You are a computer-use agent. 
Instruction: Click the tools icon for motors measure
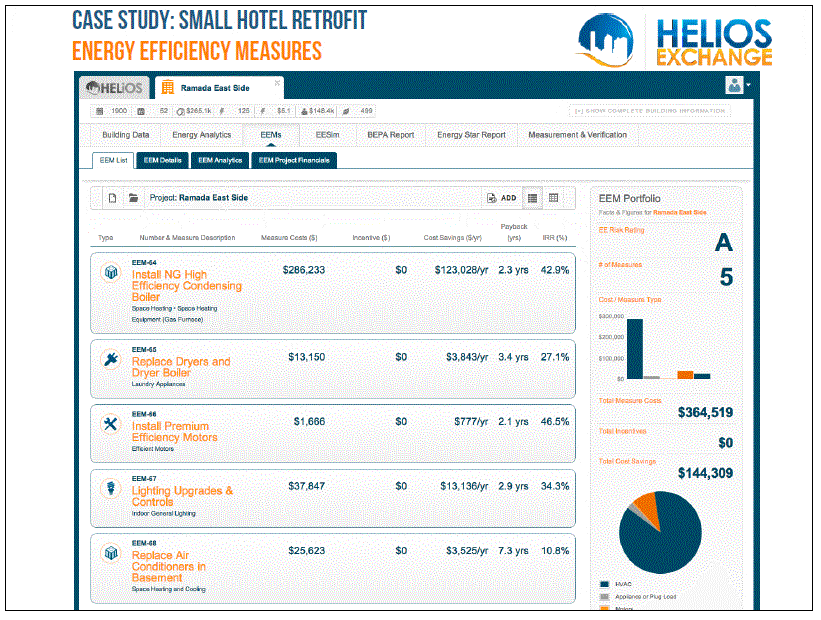click(111, 424)
